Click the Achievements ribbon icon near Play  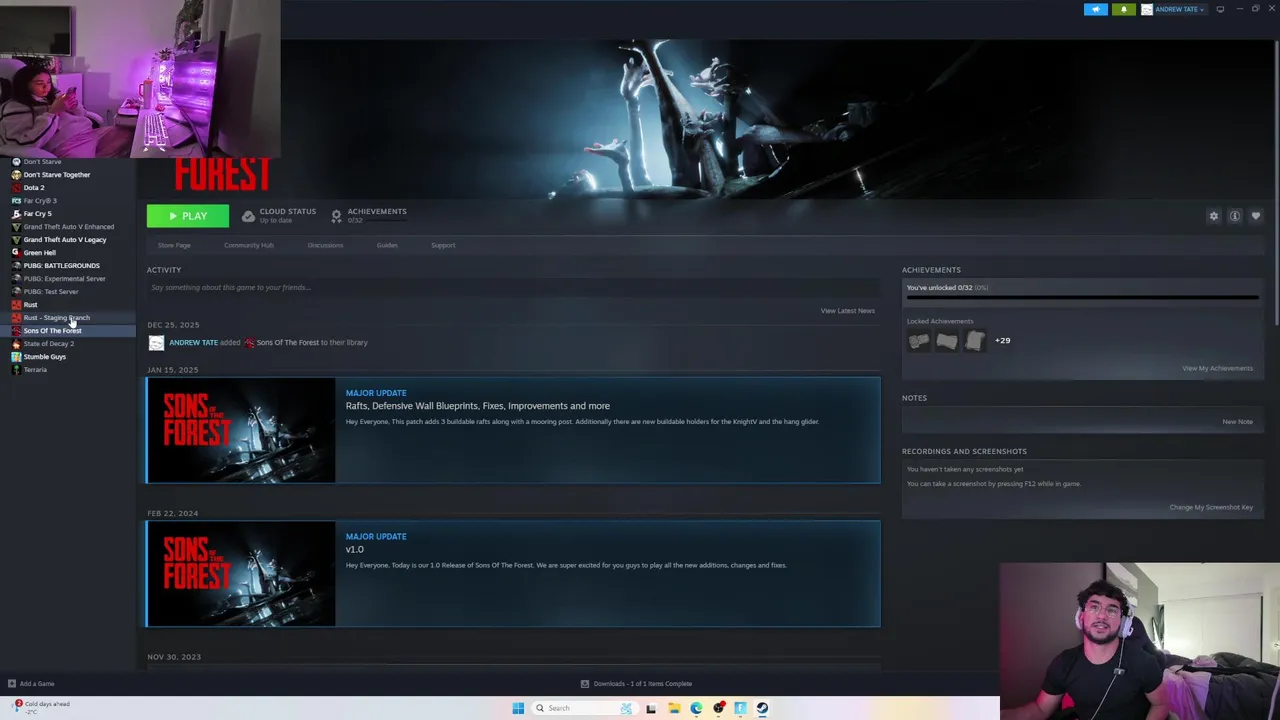click(x=336, y=216)
